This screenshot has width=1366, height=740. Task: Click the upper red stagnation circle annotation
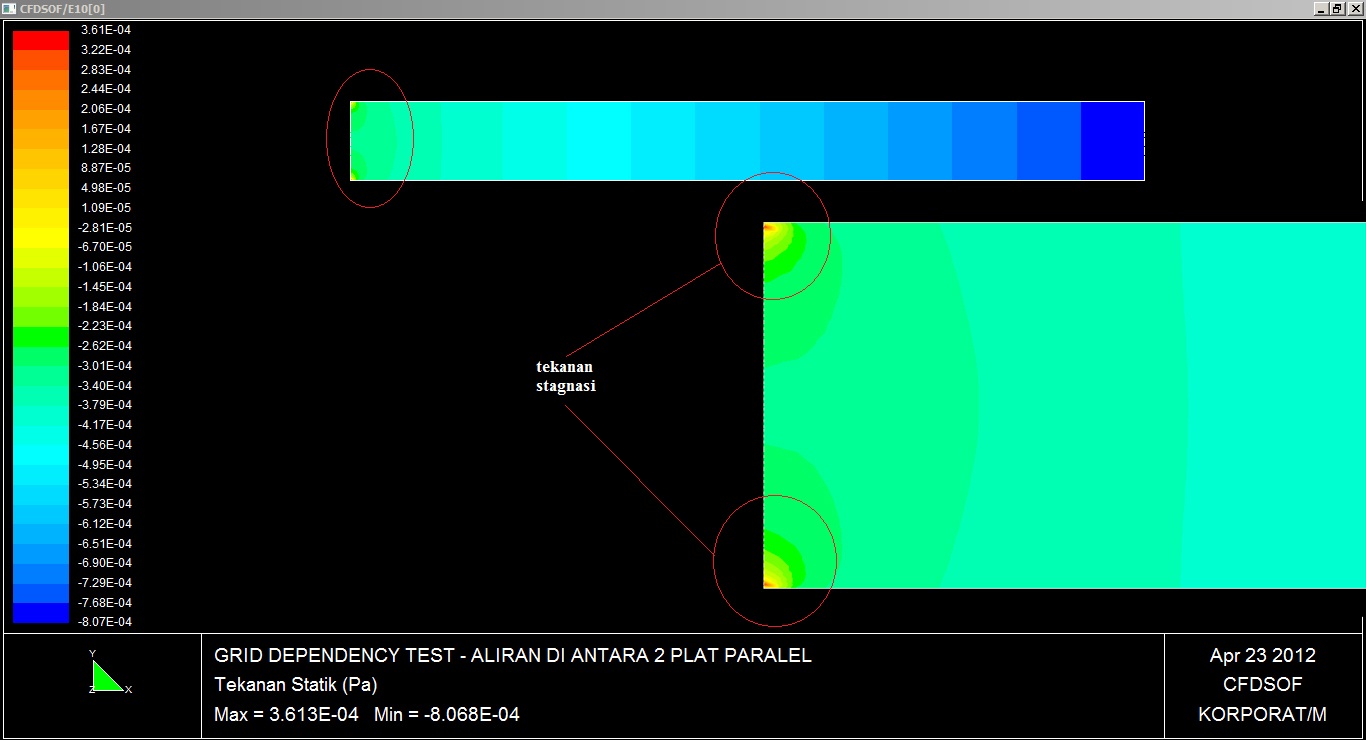click(x=773, y=236)
